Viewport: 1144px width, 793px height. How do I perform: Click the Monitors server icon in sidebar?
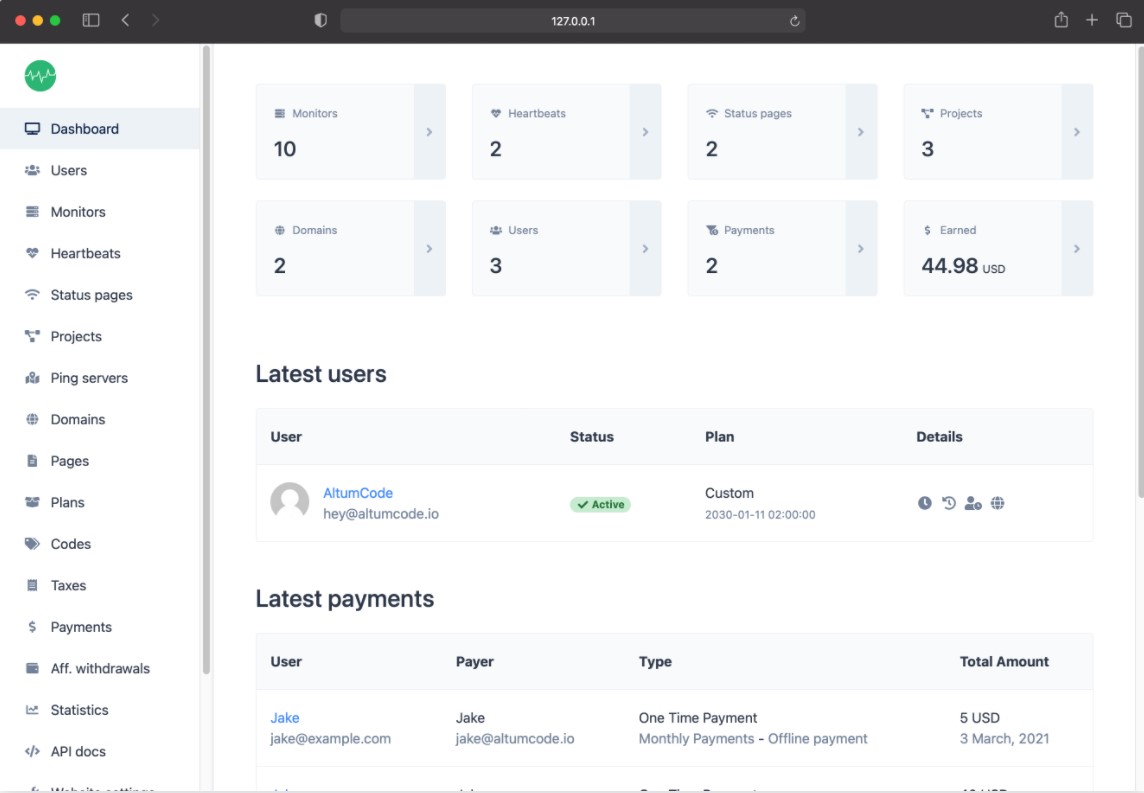pos(32,212)
